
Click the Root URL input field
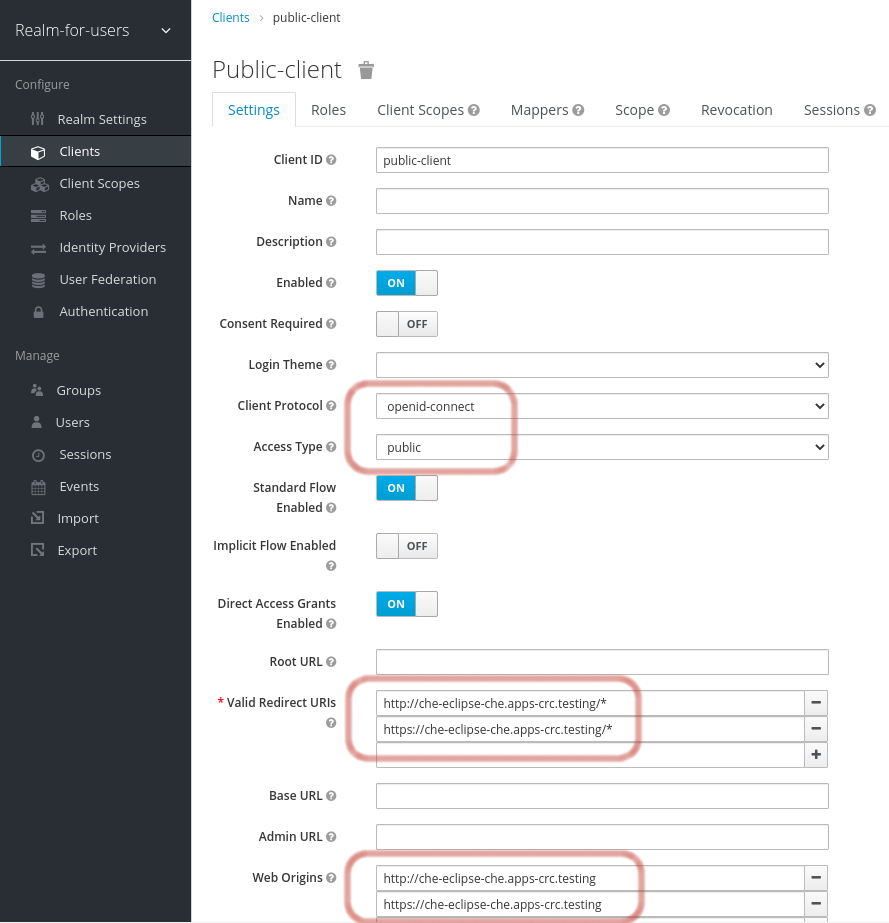point(602,662)
